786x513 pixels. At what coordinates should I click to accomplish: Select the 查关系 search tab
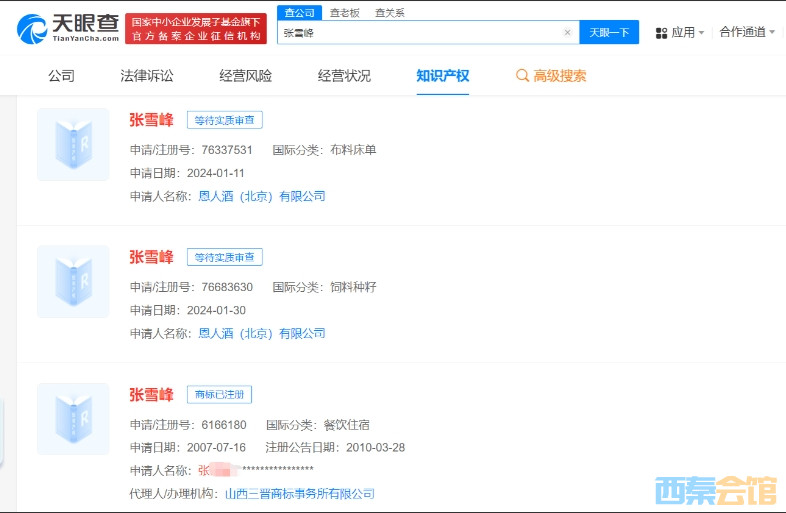[x=390, y=13]
